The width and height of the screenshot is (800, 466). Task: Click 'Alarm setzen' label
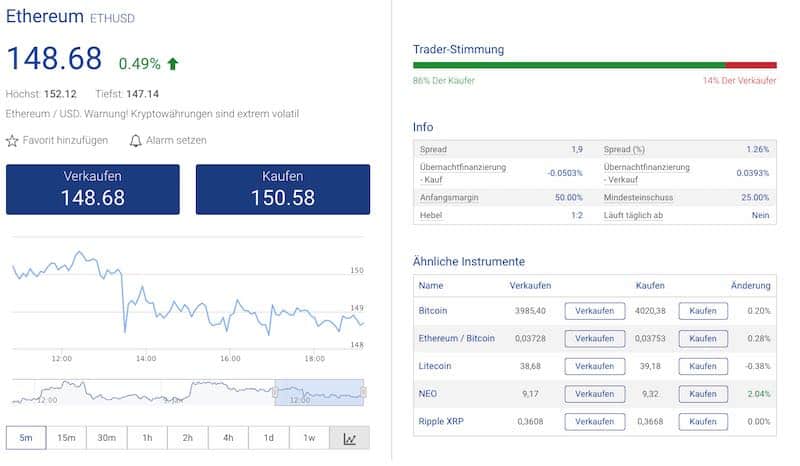(177, 140)
